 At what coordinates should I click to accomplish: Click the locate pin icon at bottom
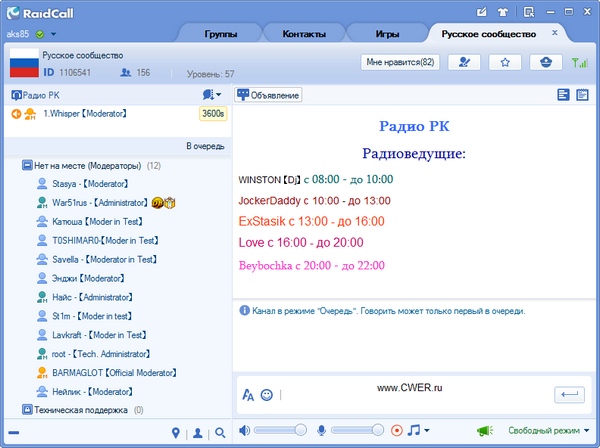tap(175, 433)
